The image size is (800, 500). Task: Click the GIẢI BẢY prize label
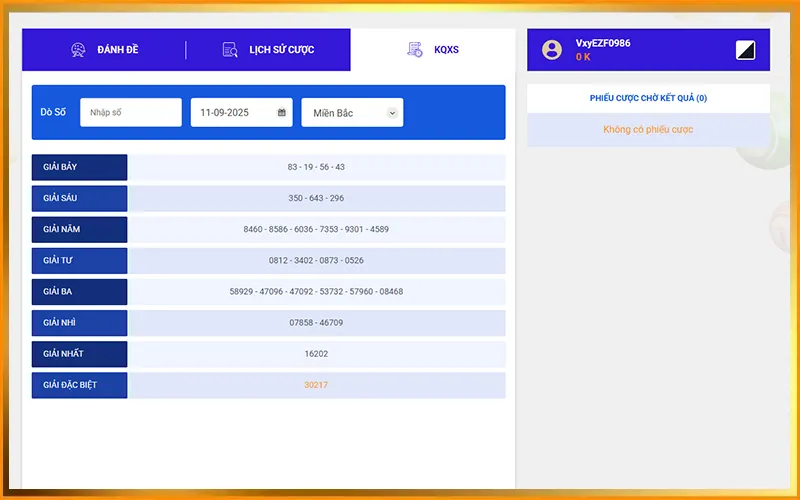[79, 167]
